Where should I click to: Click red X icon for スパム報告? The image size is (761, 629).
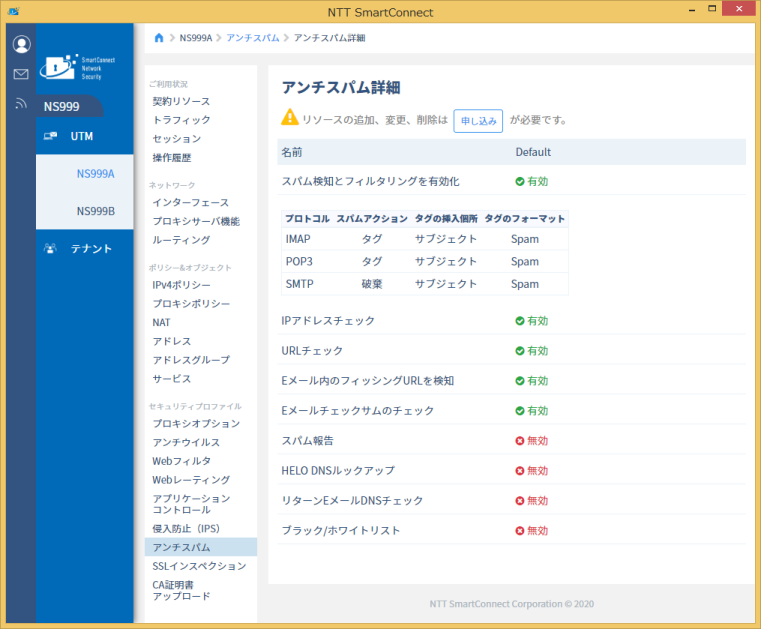coord(519,441)
